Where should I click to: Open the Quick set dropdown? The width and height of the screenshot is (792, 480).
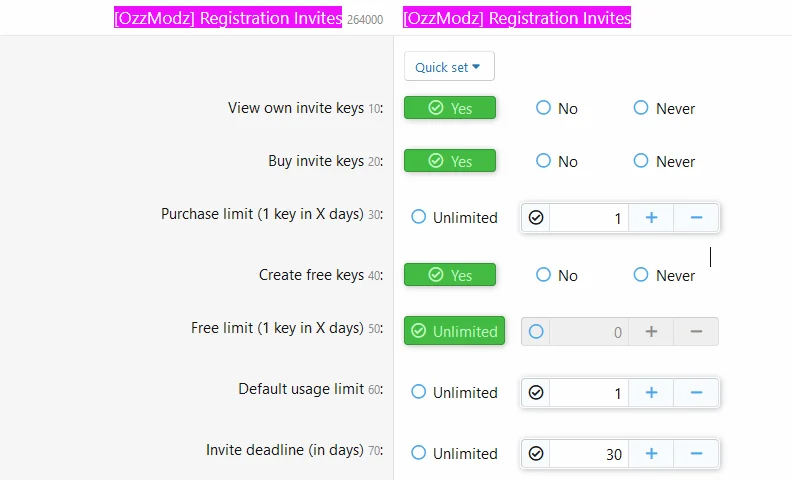[449, 67]
